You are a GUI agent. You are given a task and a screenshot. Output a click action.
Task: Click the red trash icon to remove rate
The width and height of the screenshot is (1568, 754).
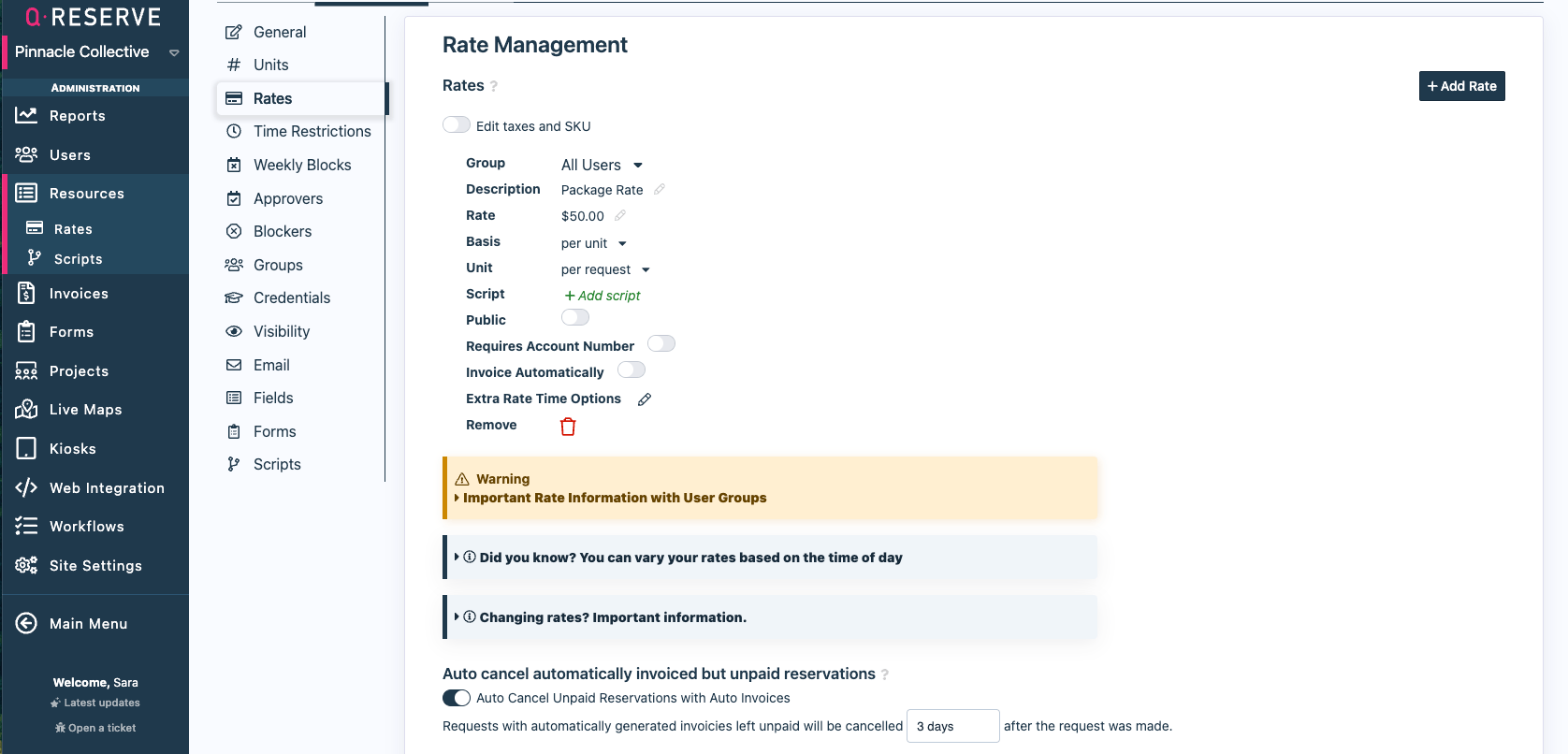[x=568, y=427]
